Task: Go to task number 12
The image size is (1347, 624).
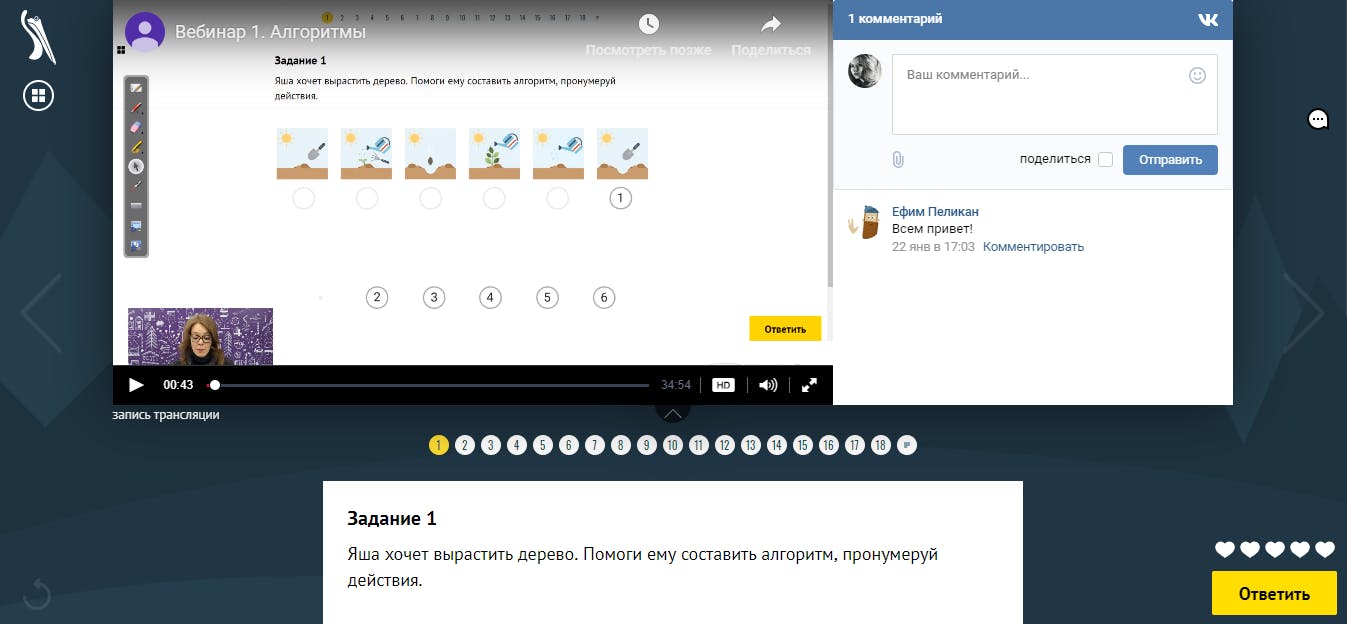Action: pos(725,445)
